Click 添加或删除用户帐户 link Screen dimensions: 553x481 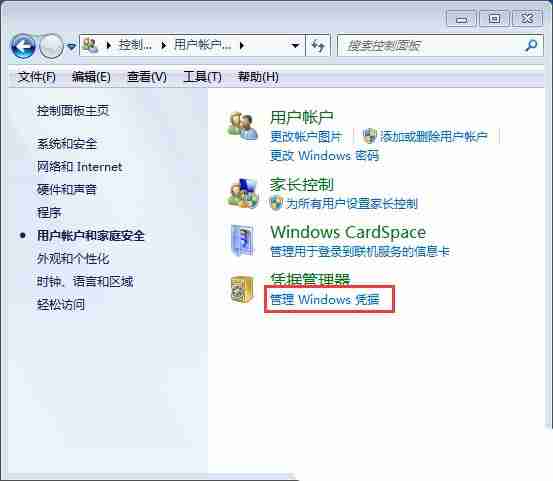[x=434, y=136]
